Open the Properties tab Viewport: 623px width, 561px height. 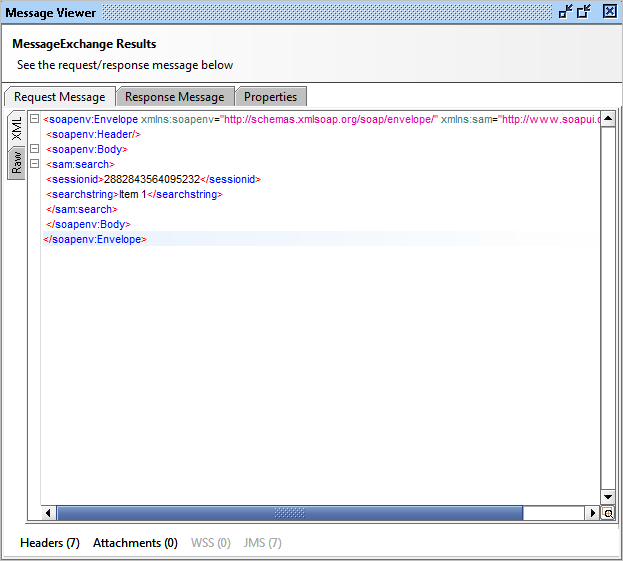(x=271, y=97)
